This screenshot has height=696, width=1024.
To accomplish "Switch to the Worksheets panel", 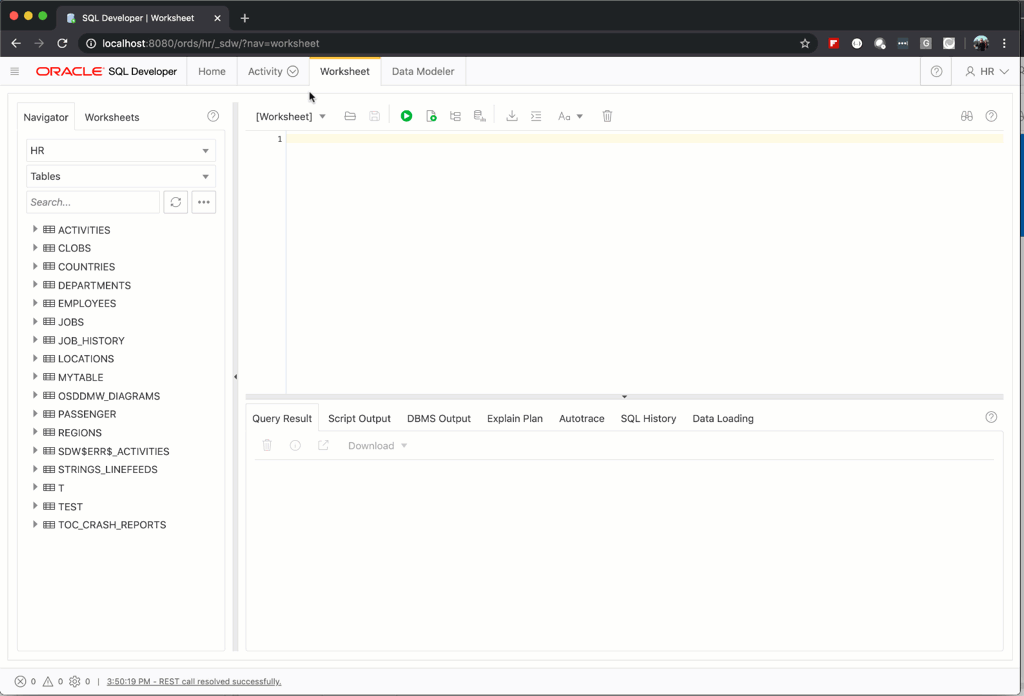I will coord(111,117).
